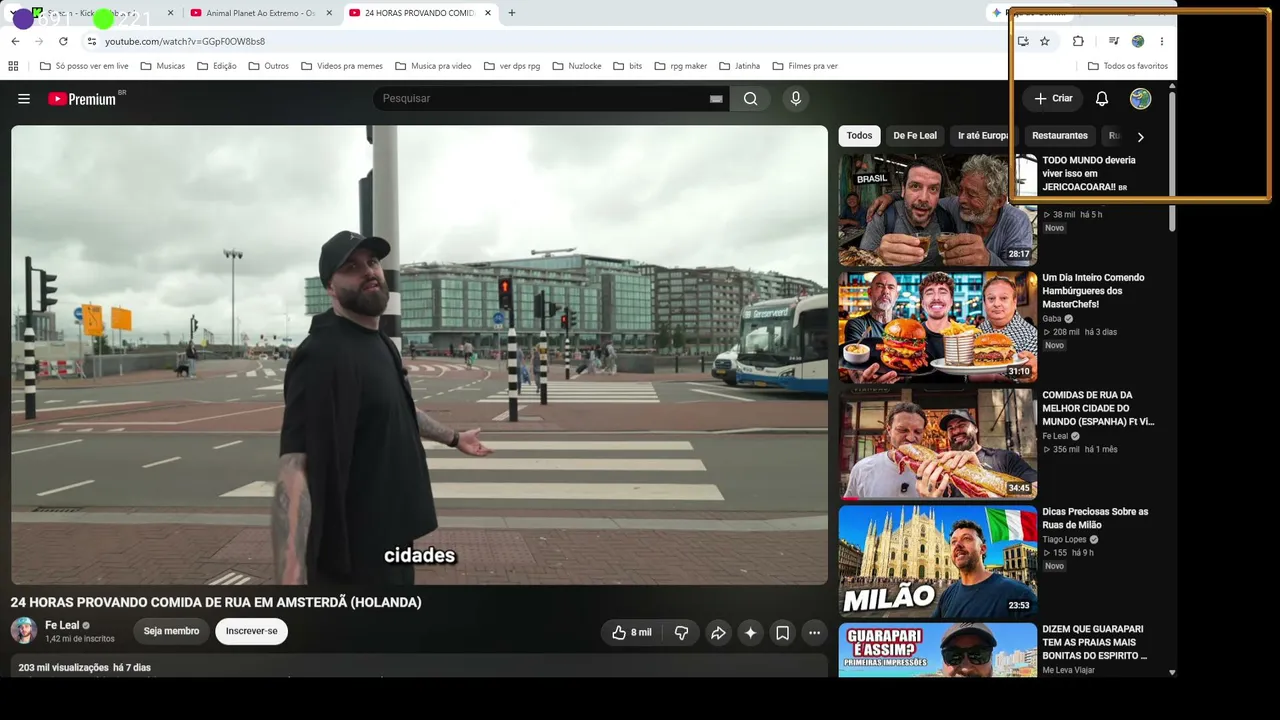
Task: Open Fe Leal channel avatar below video
Action: (x=23, y=631)
